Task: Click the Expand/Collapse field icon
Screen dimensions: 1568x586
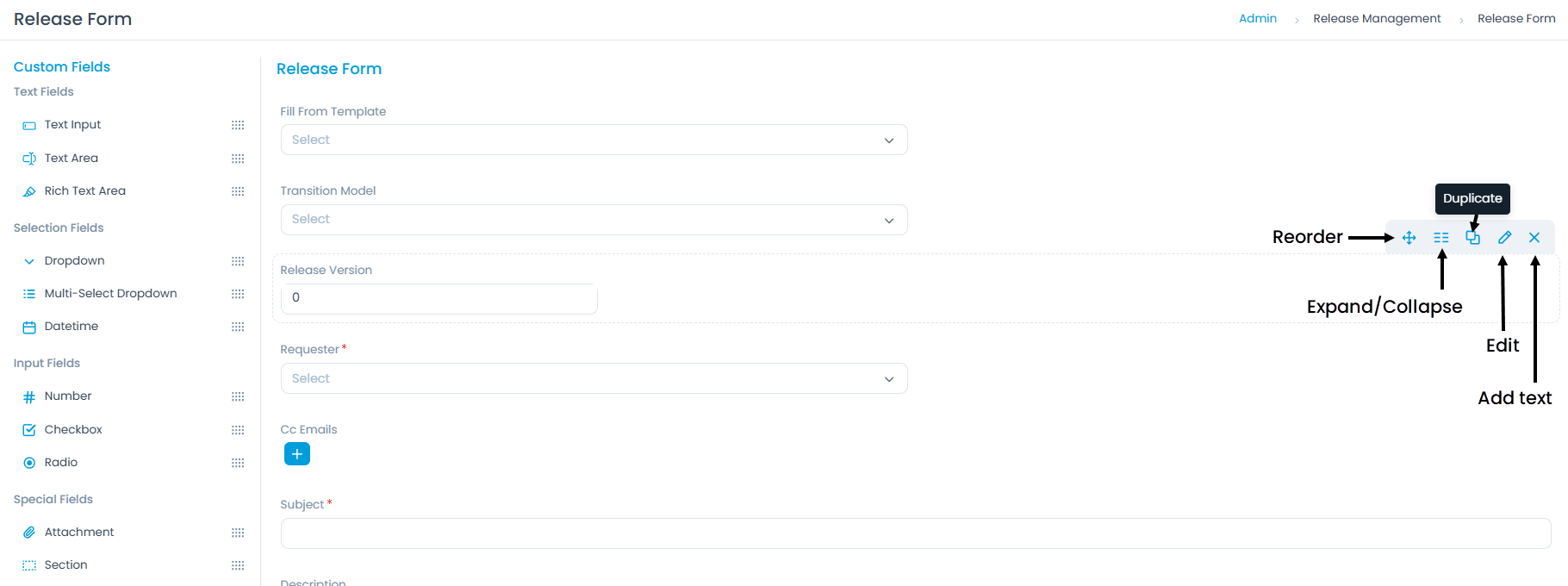Action: click(1441, 238)
